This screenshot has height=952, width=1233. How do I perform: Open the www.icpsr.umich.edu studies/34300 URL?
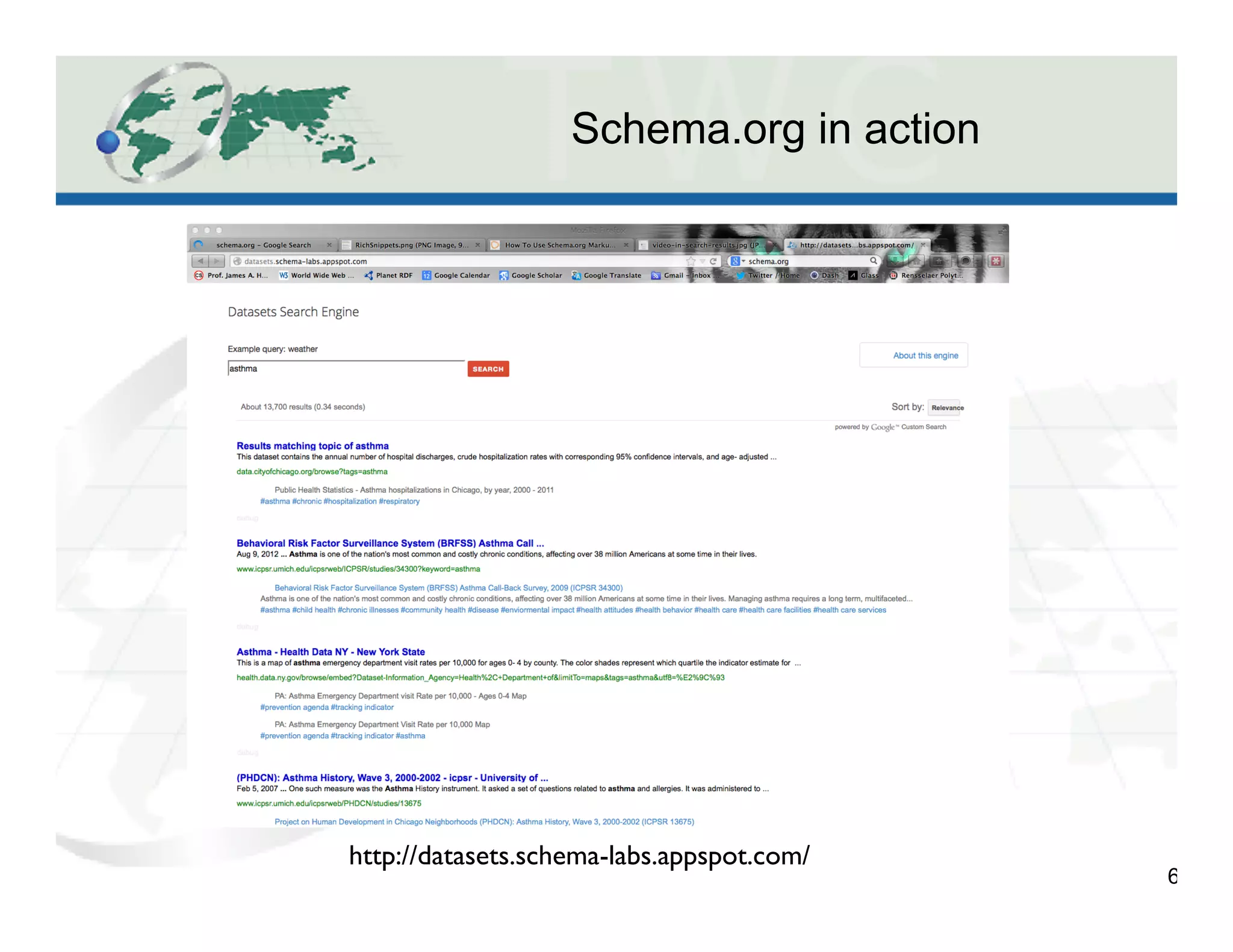358,569
